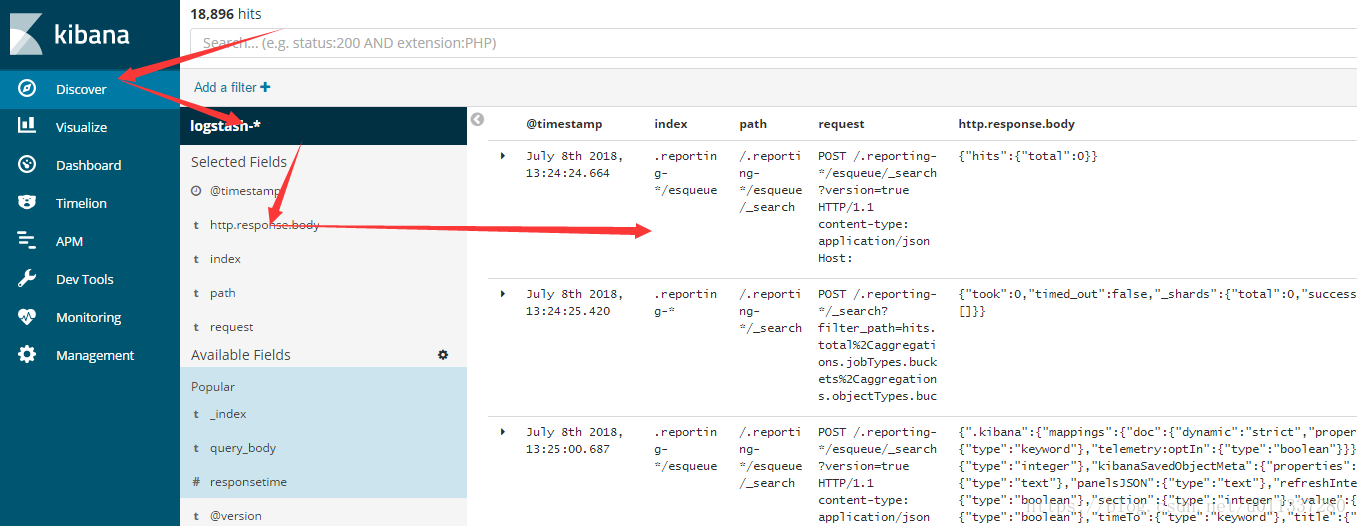Click the type icon for _index field
The width and height of the screenshot is (1357, 526).
pos(196,414)
